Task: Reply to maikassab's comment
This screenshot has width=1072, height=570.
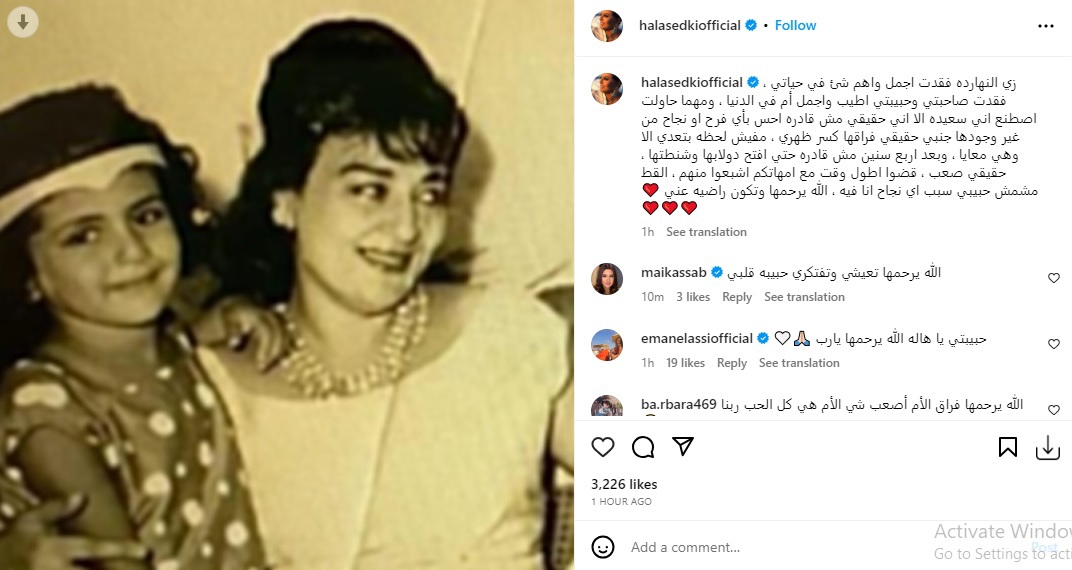Action: click(737, 297)
